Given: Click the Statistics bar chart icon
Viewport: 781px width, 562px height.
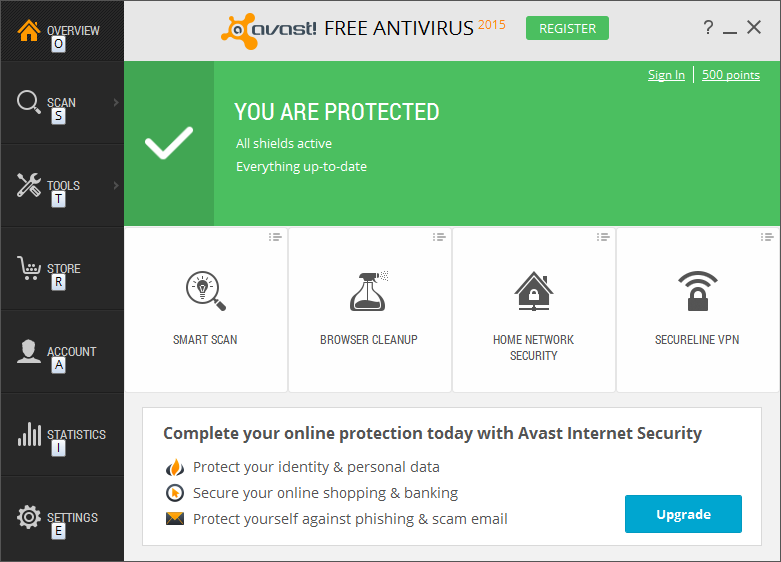Looking at the screenshot, I should (29, 434).
